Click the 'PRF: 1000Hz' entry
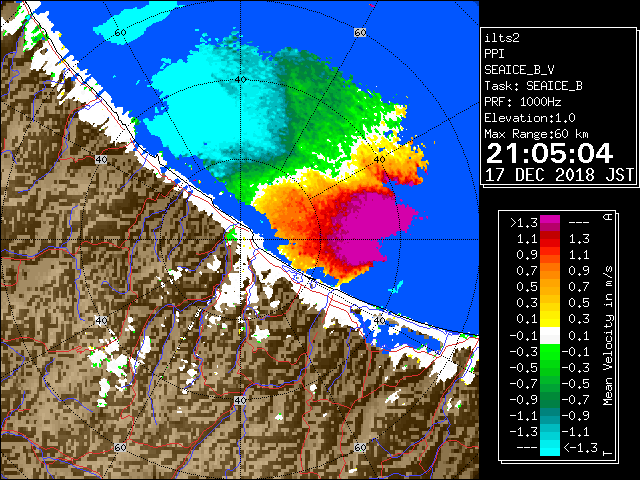The height and width of the screenshot is (480, 640). (523, 102)
